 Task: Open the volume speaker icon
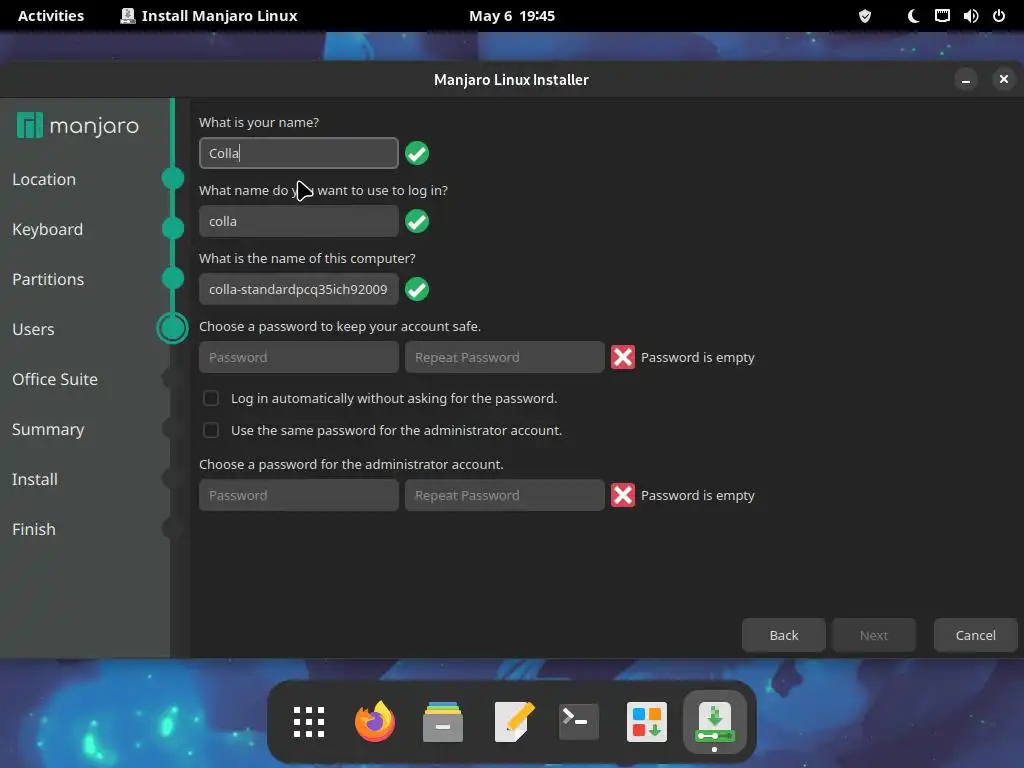click(x=970, y=16)
